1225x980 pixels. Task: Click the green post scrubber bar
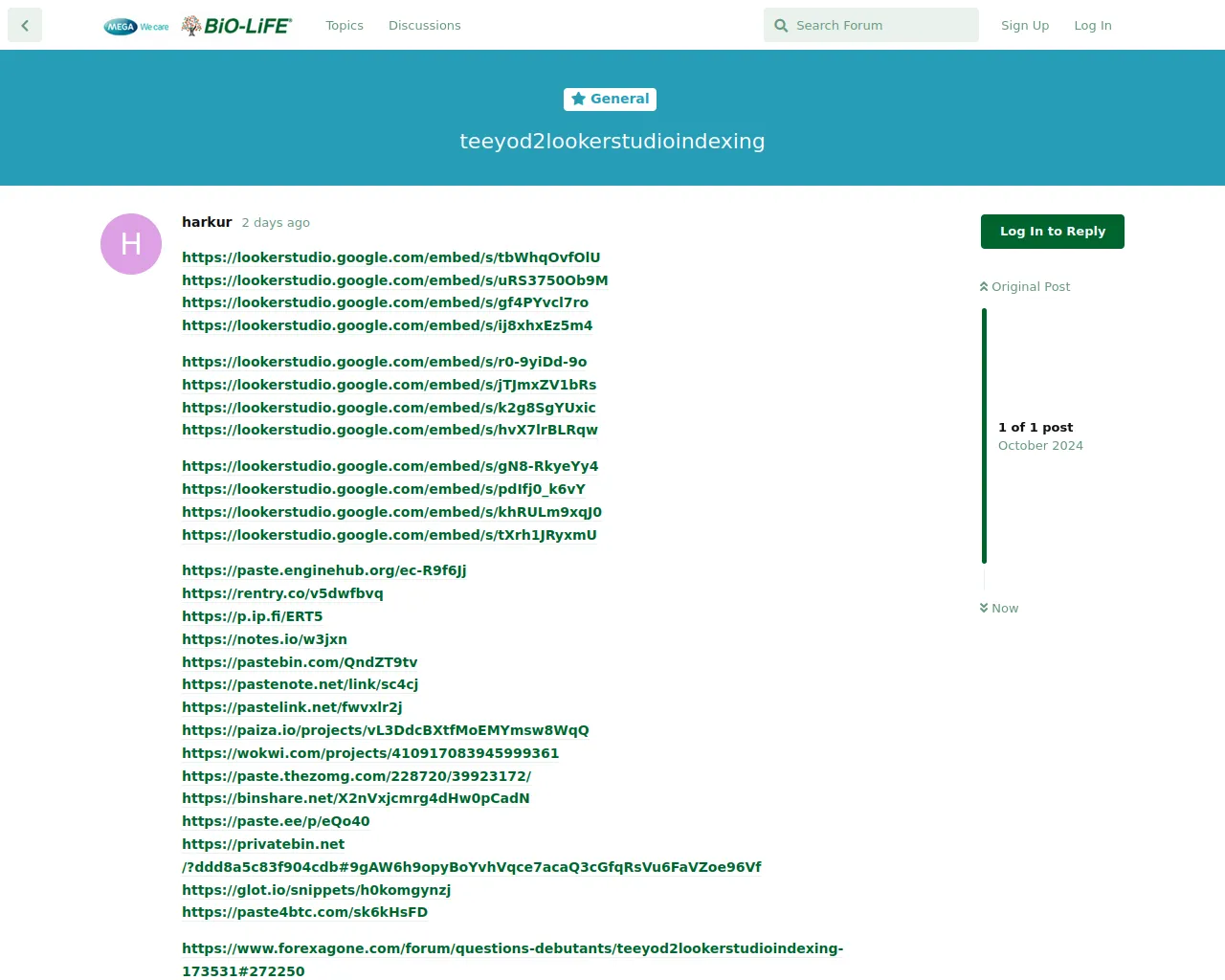coord(984,435)
